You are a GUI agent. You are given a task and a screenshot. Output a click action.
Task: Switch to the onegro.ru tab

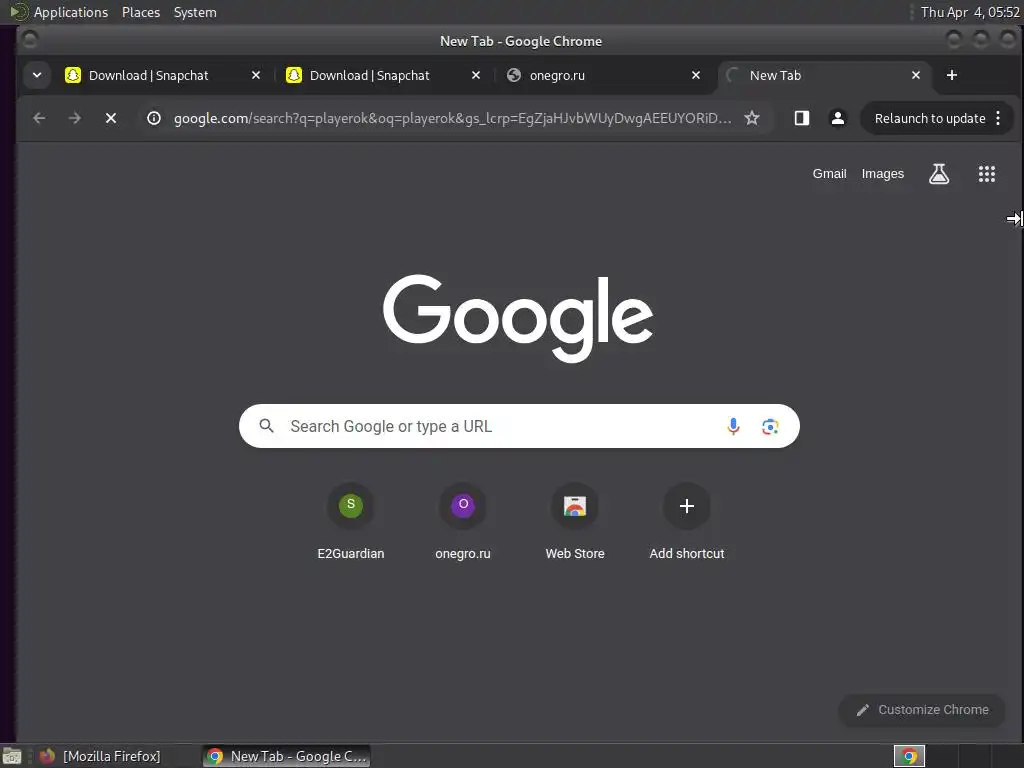coord(557,75)
